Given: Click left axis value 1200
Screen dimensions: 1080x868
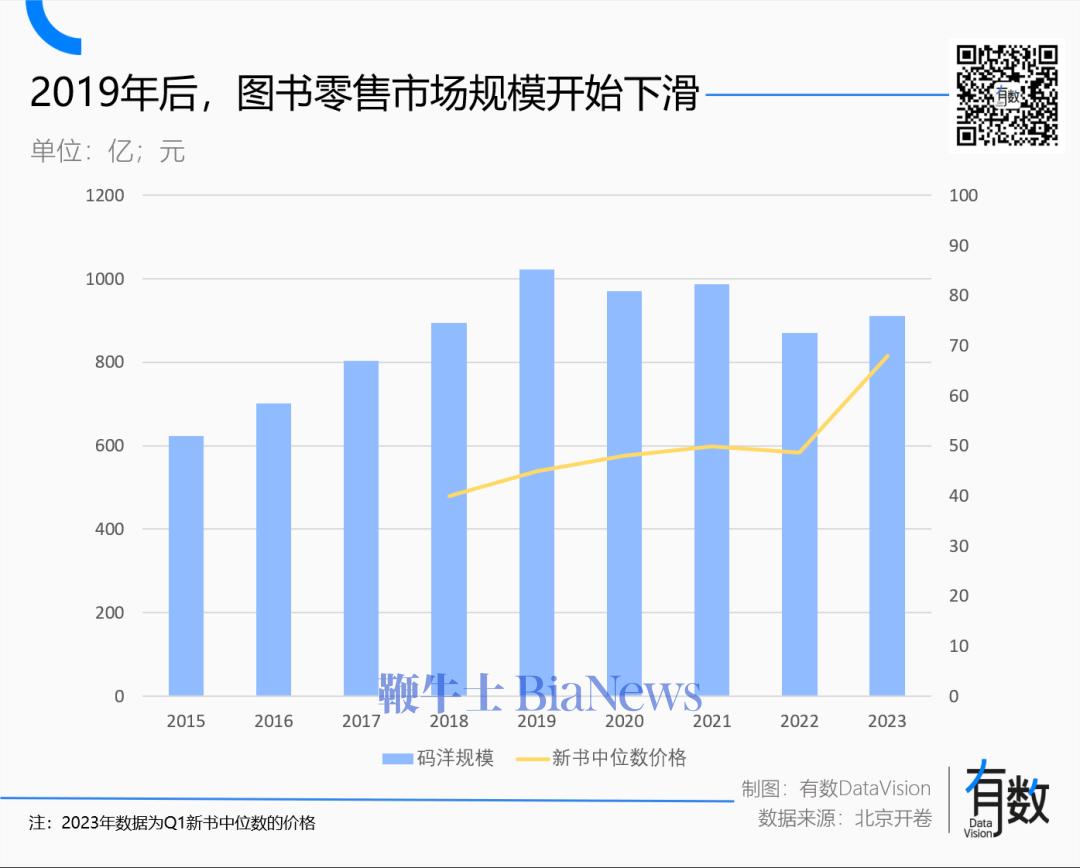Looking at the screenshot, I should pyautogui.click(x=105, y=196).
